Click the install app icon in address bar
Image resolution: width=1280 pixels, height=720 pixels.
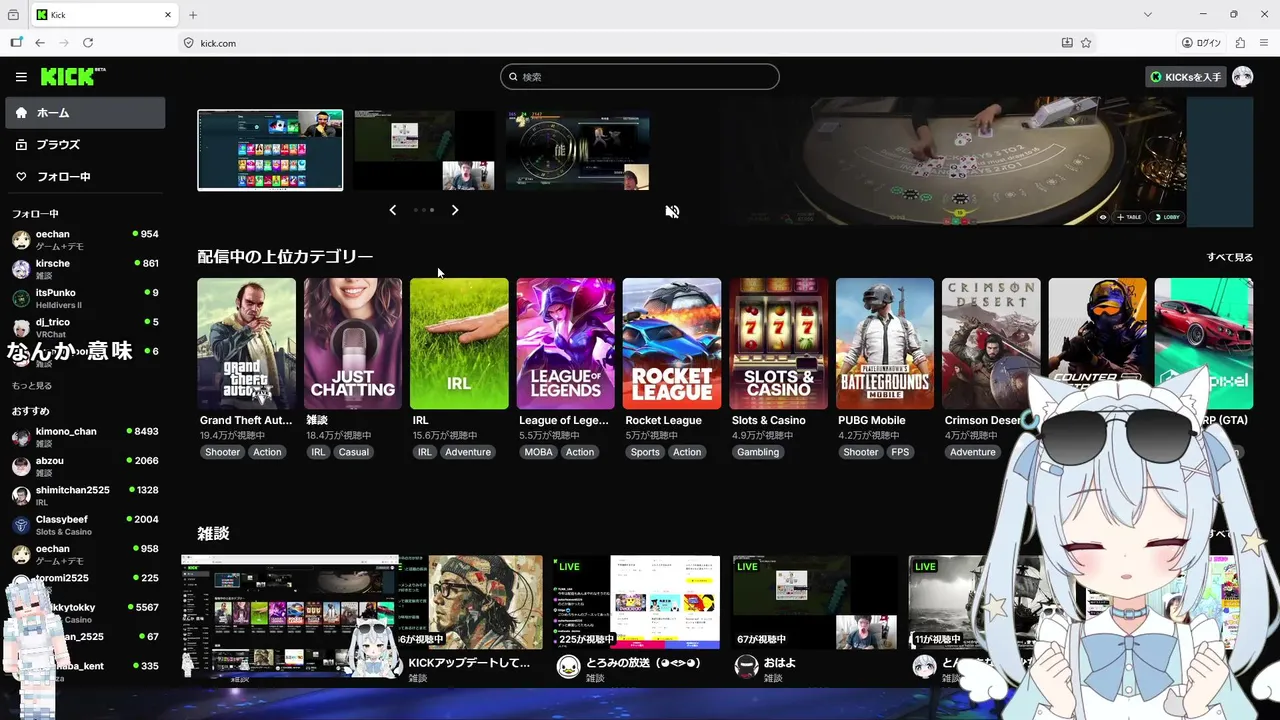click(x=1067, y=43)
